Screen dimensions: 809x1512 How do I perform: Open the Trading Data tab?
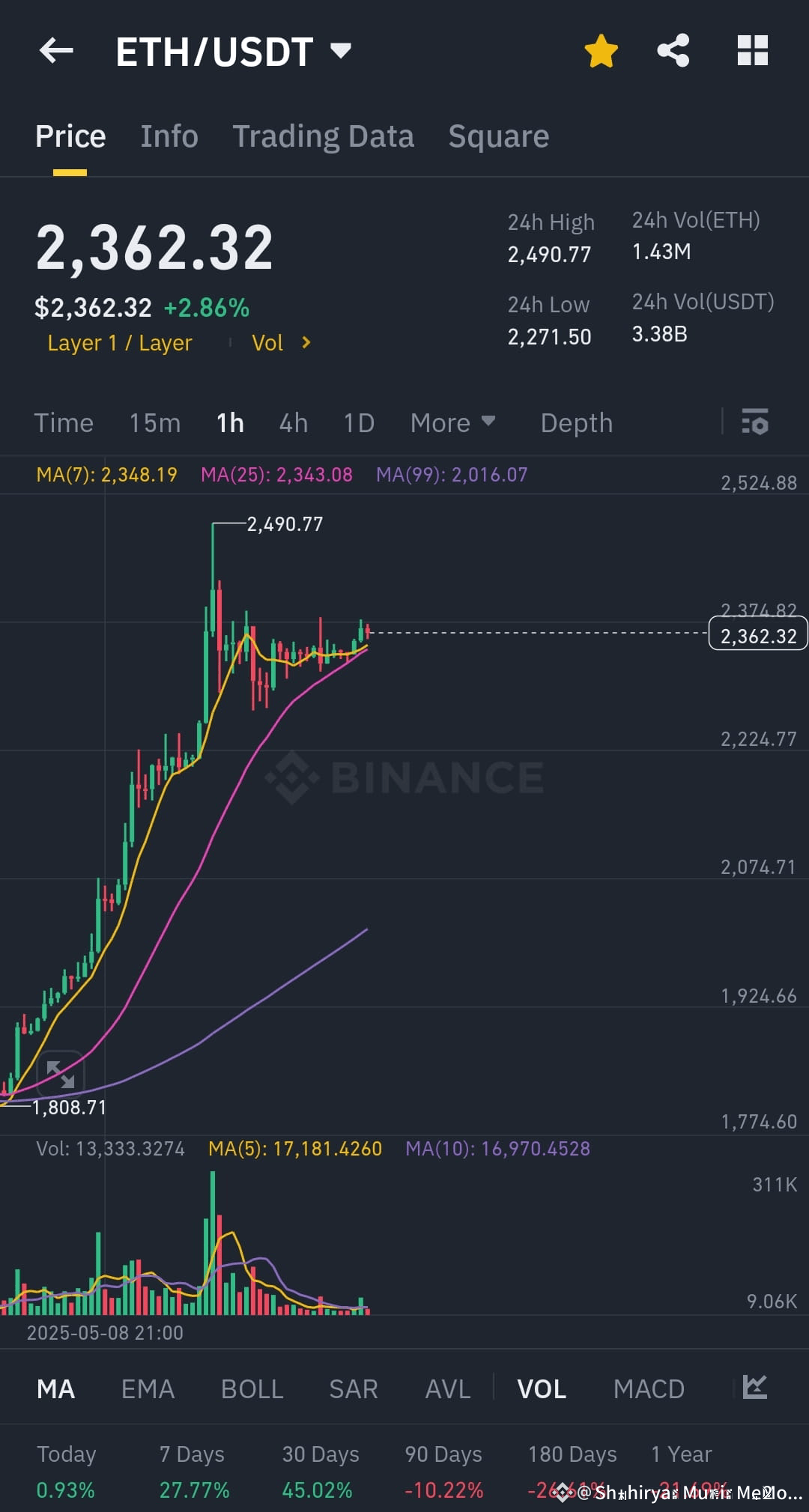point(323,136)
